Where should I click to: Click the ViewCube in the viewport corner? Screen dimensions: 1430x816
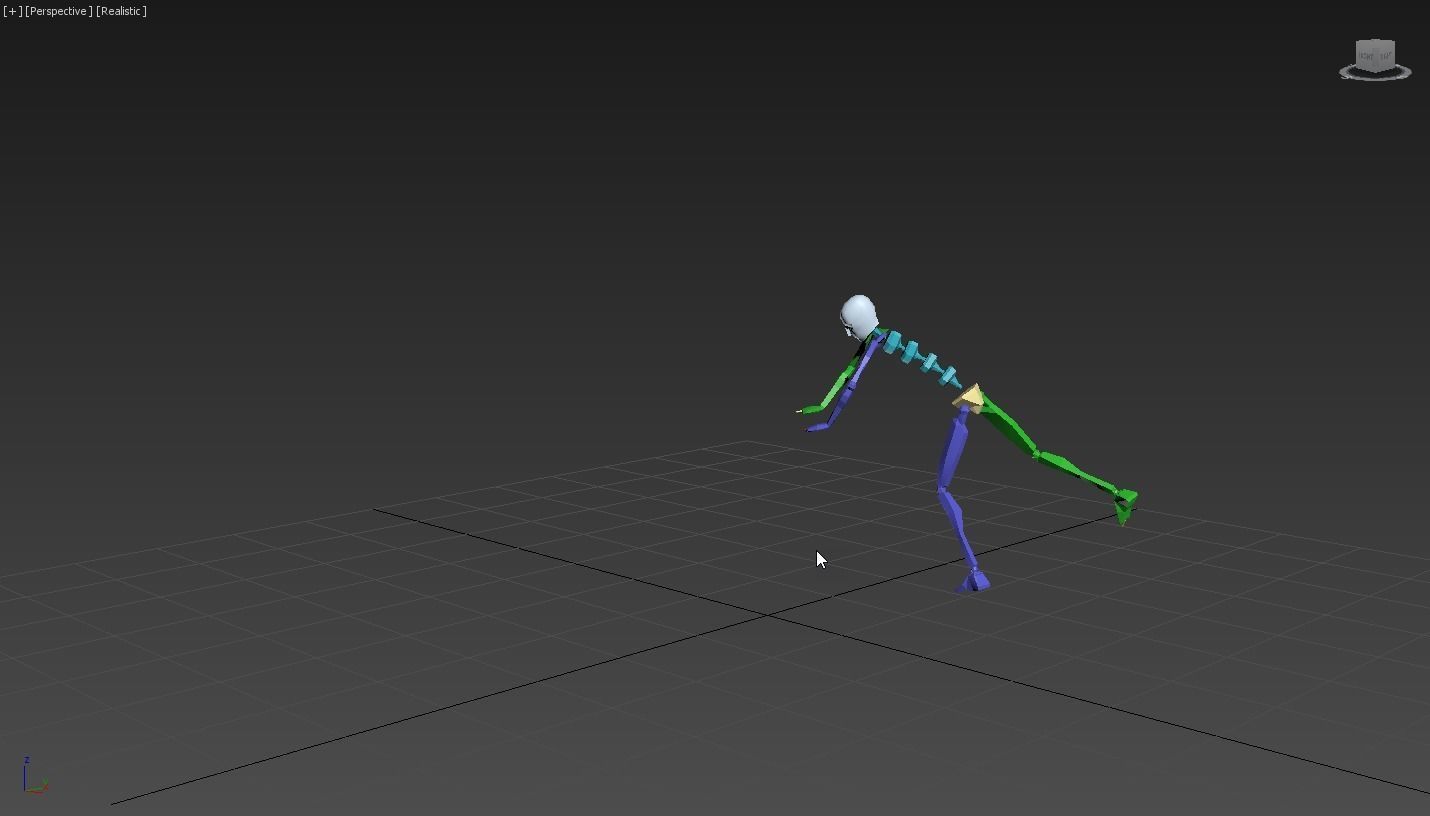1375,55
